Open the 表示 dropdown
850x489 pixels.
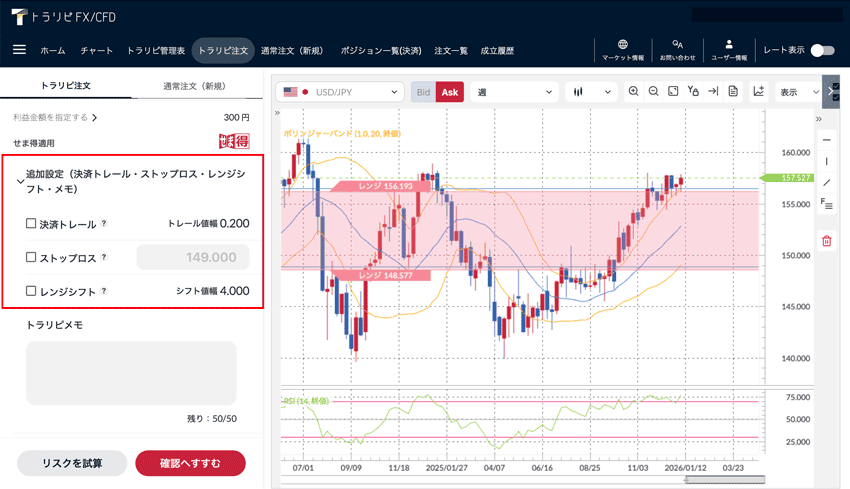[x=799, y=92]
